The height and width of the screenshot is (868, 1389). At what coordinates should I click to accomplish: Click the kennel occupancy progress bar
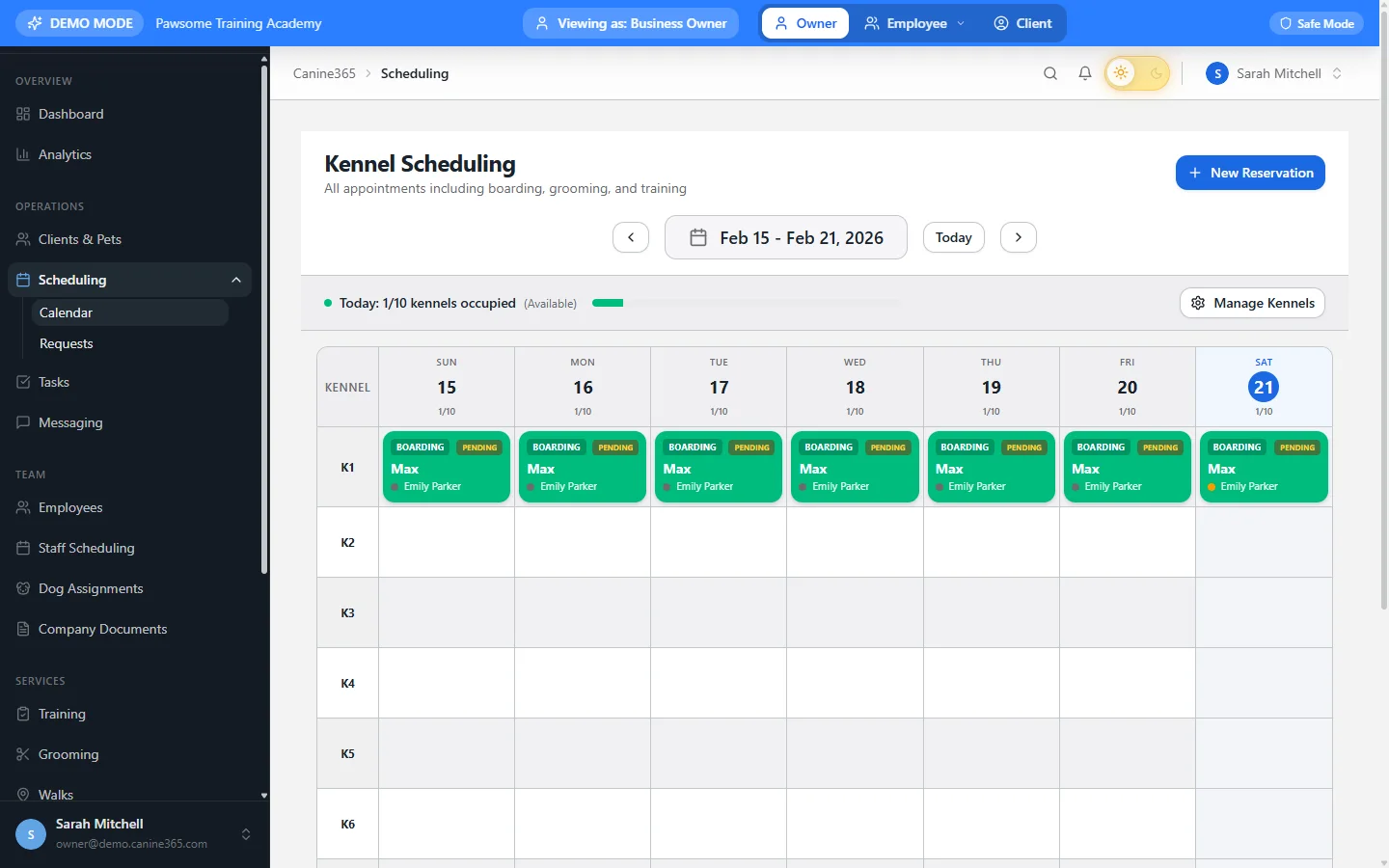pos(746,303)
